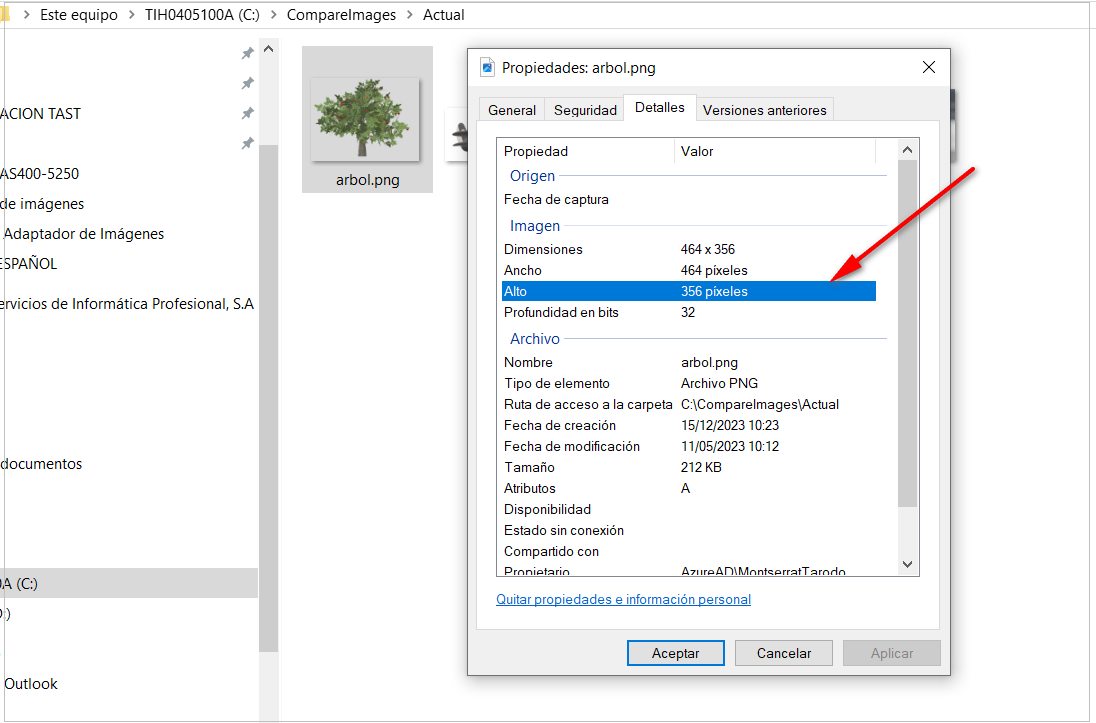Open the Seguridad tab
The image size is (1096, 723).
point(585,110)
